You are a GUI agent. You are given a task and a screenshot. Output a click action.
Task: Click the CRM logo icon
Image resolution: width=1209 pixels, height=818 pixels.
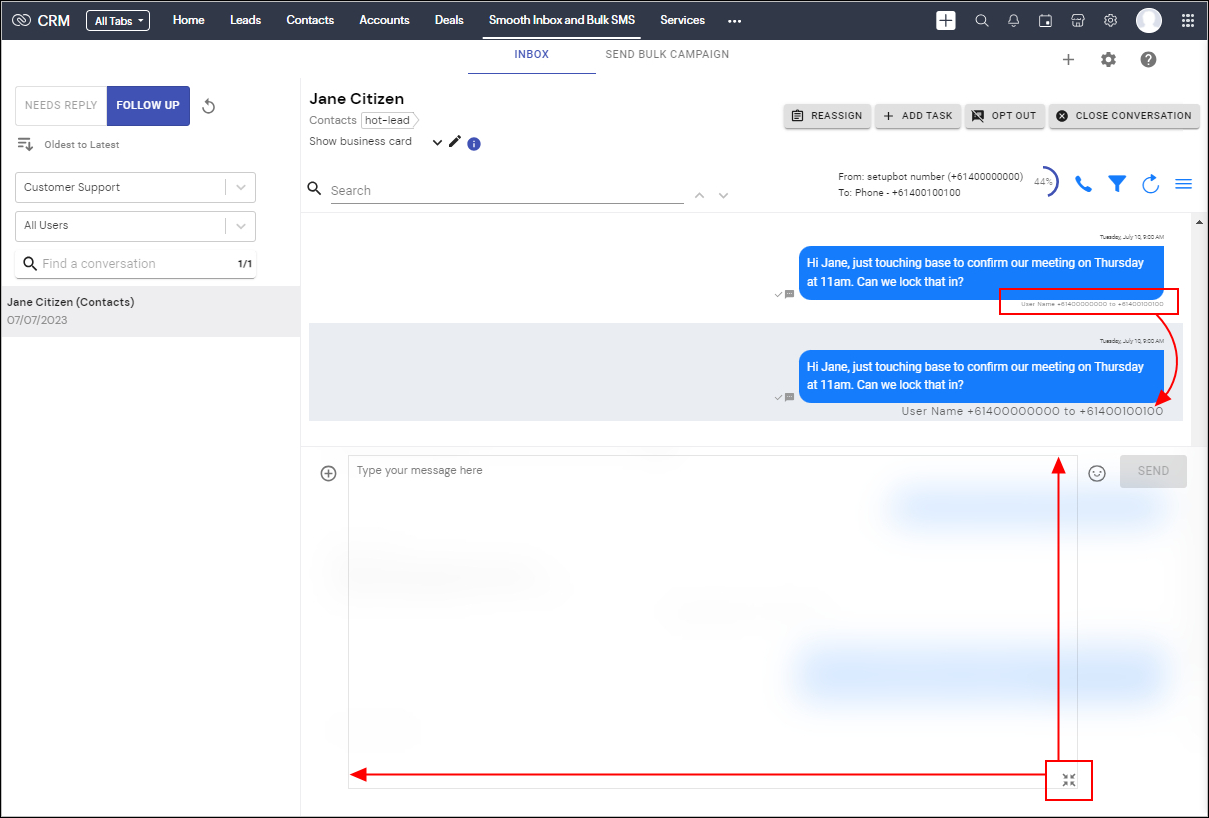pyautogui.click(x=21, y=20)
